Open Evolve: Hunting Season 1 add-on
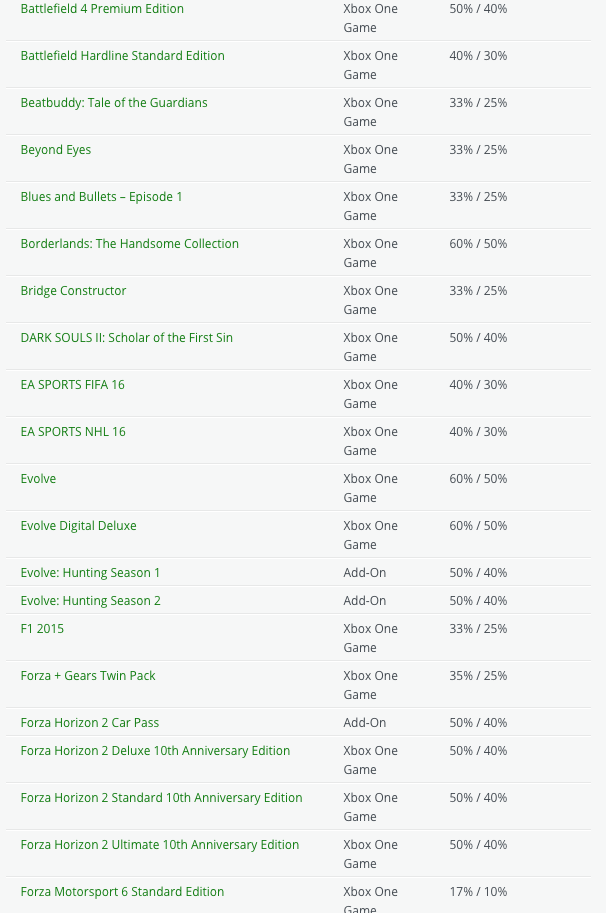Screen dimensions: 606x913 [x=90, y=573]
